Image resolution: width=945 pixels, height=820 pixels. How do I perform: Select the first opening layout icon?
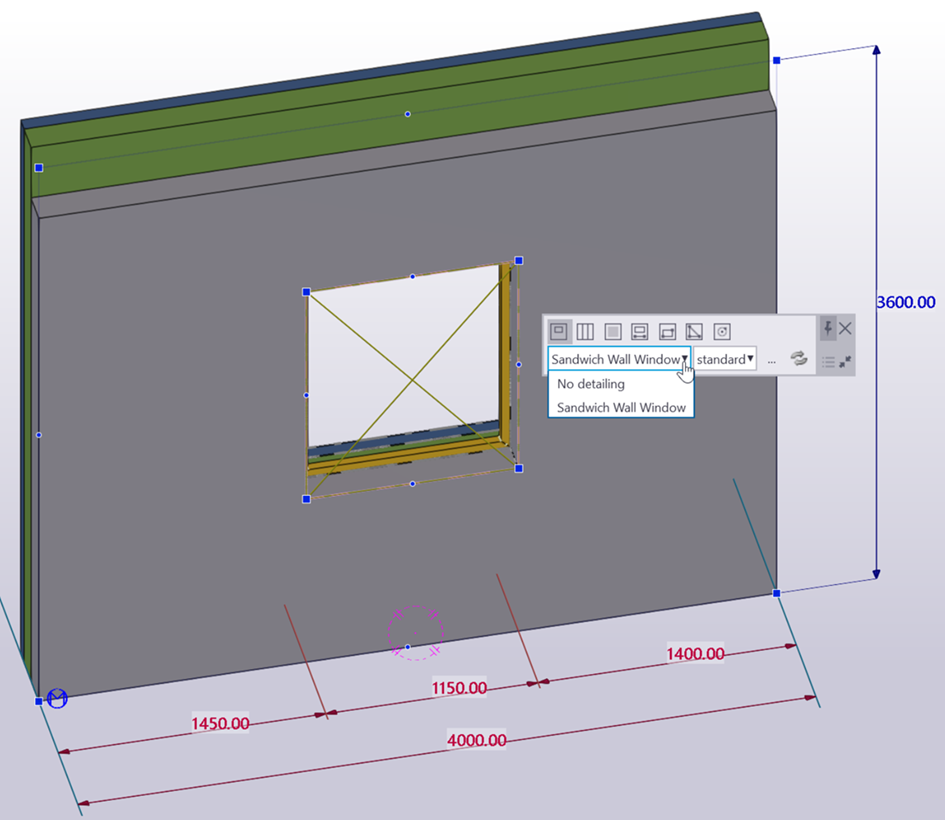coord(559,331)
